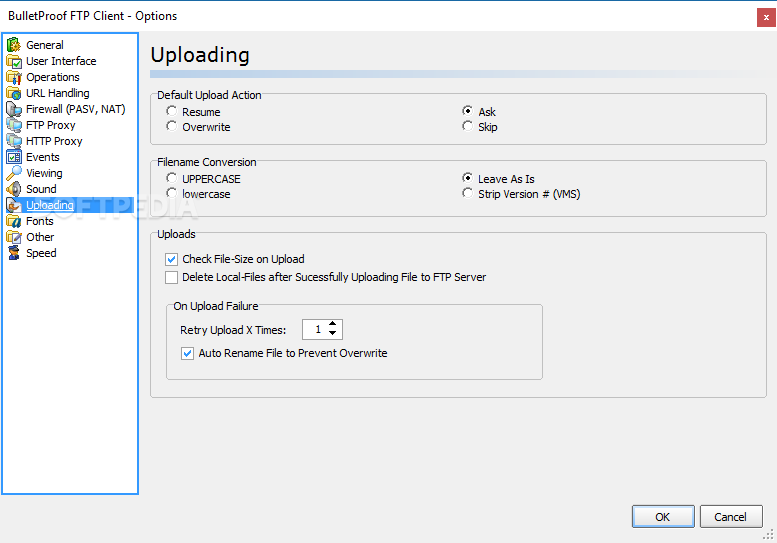
Task: Click the Uploading category icon
Action: [14, 205]
